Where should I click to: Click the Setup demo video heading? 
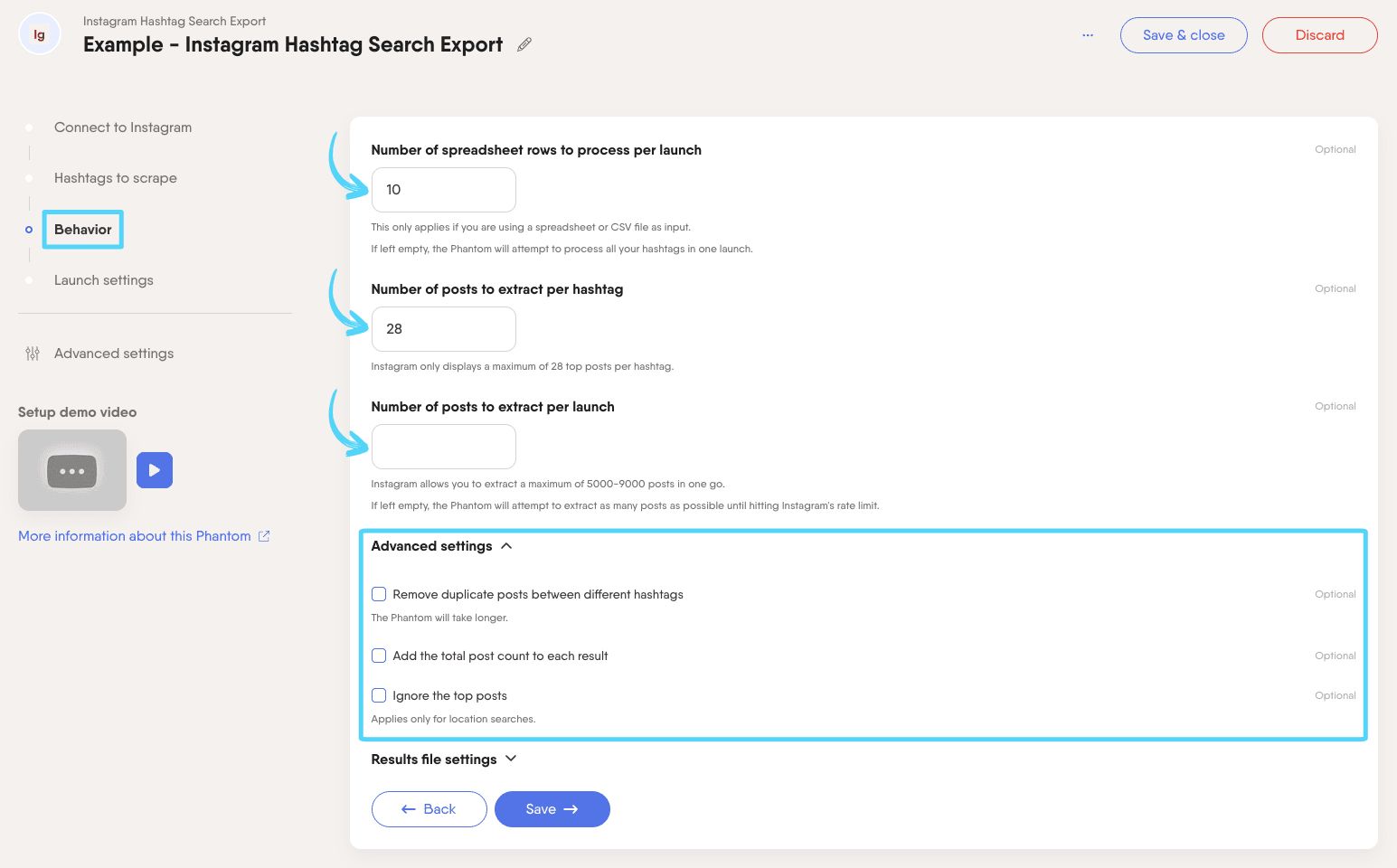(78, 412)
